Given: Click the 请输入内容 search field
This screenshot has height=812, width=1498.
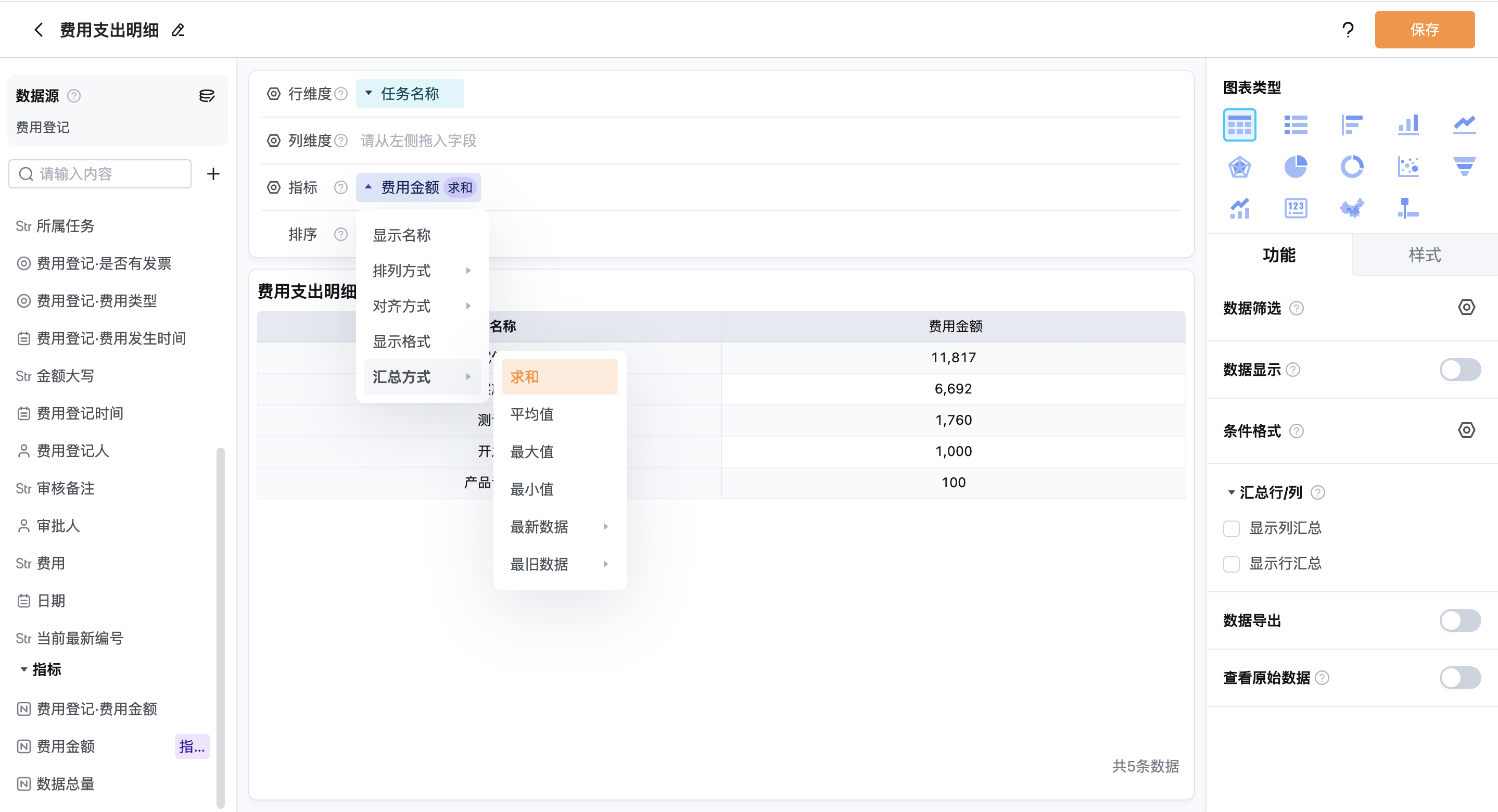Looking at the screenshot, I should point(100,174).
